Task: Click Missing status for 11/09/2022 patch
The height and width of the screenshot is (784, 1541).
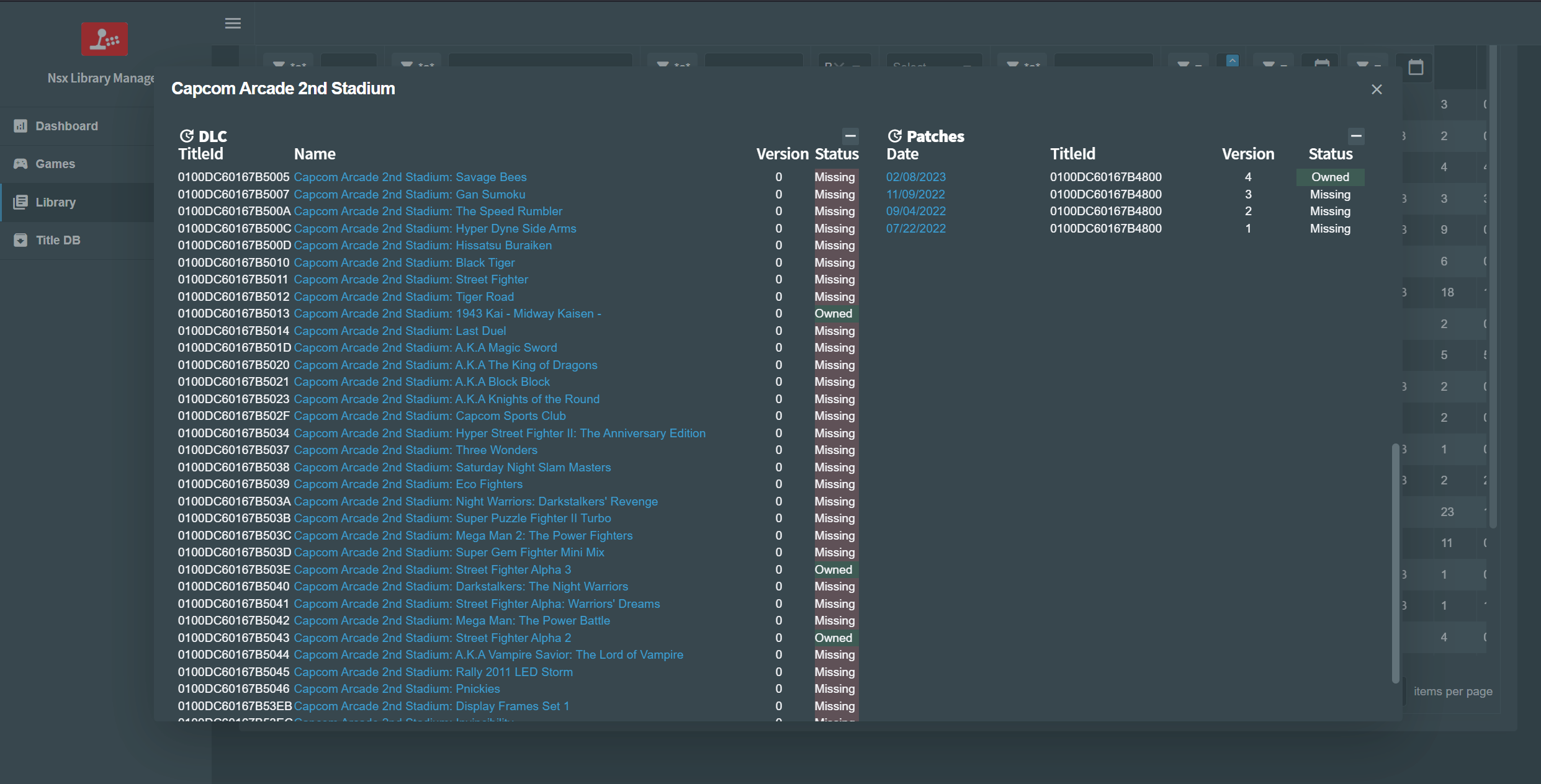Action: (1330, 194)
